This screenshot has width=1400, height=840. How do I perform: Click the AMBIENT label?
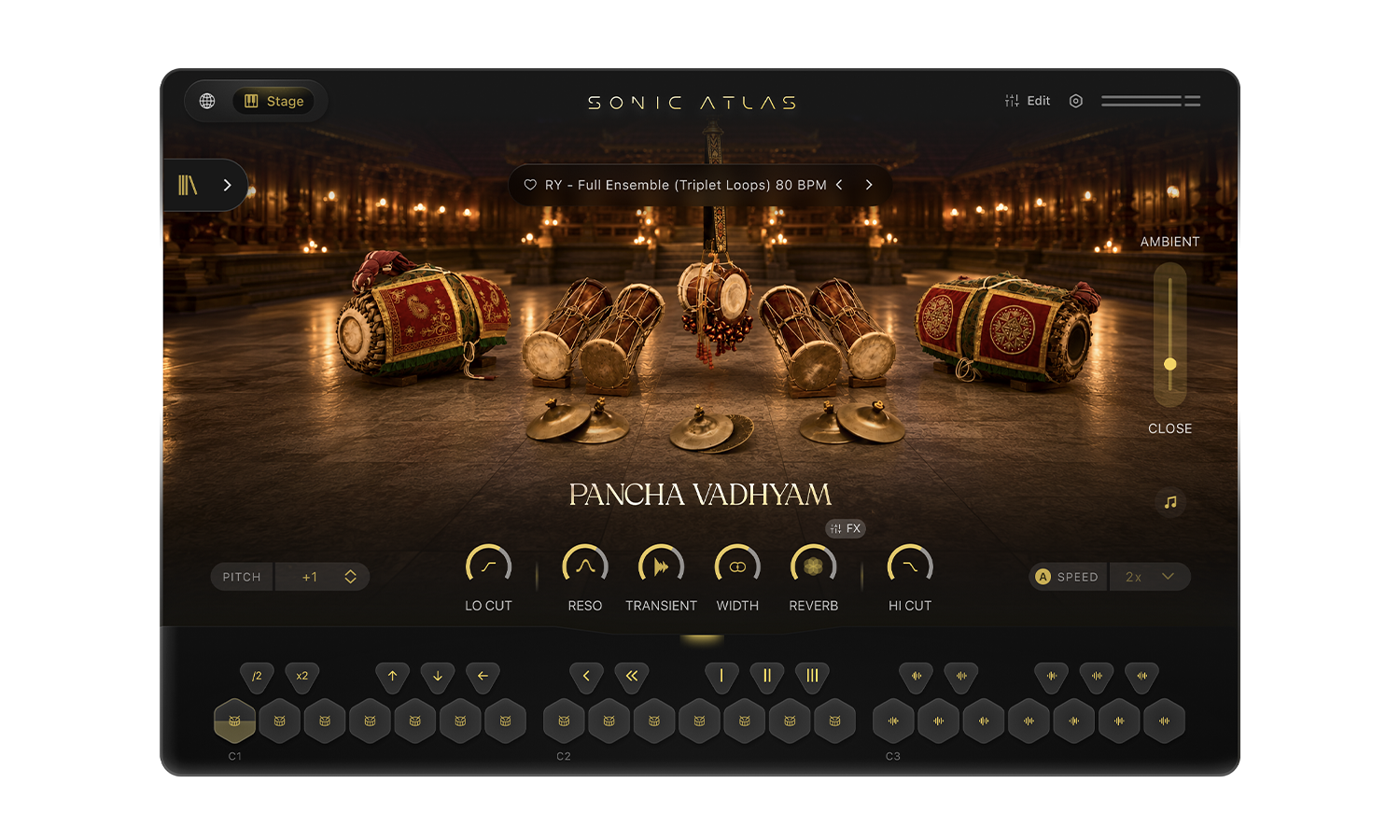[x=1169, y=242]
